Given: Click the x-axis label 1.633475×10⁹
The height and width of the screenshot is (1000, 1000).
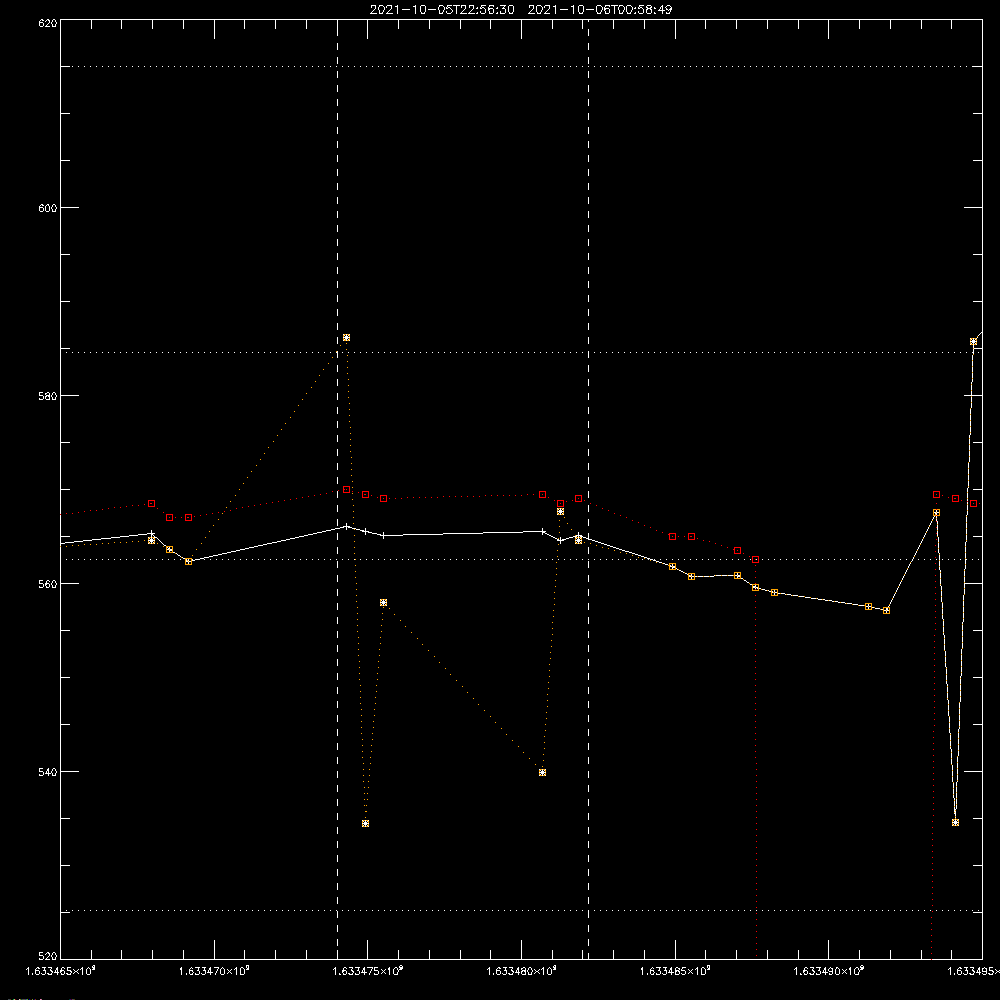Looking at the screenshot, I should (368, 971).
